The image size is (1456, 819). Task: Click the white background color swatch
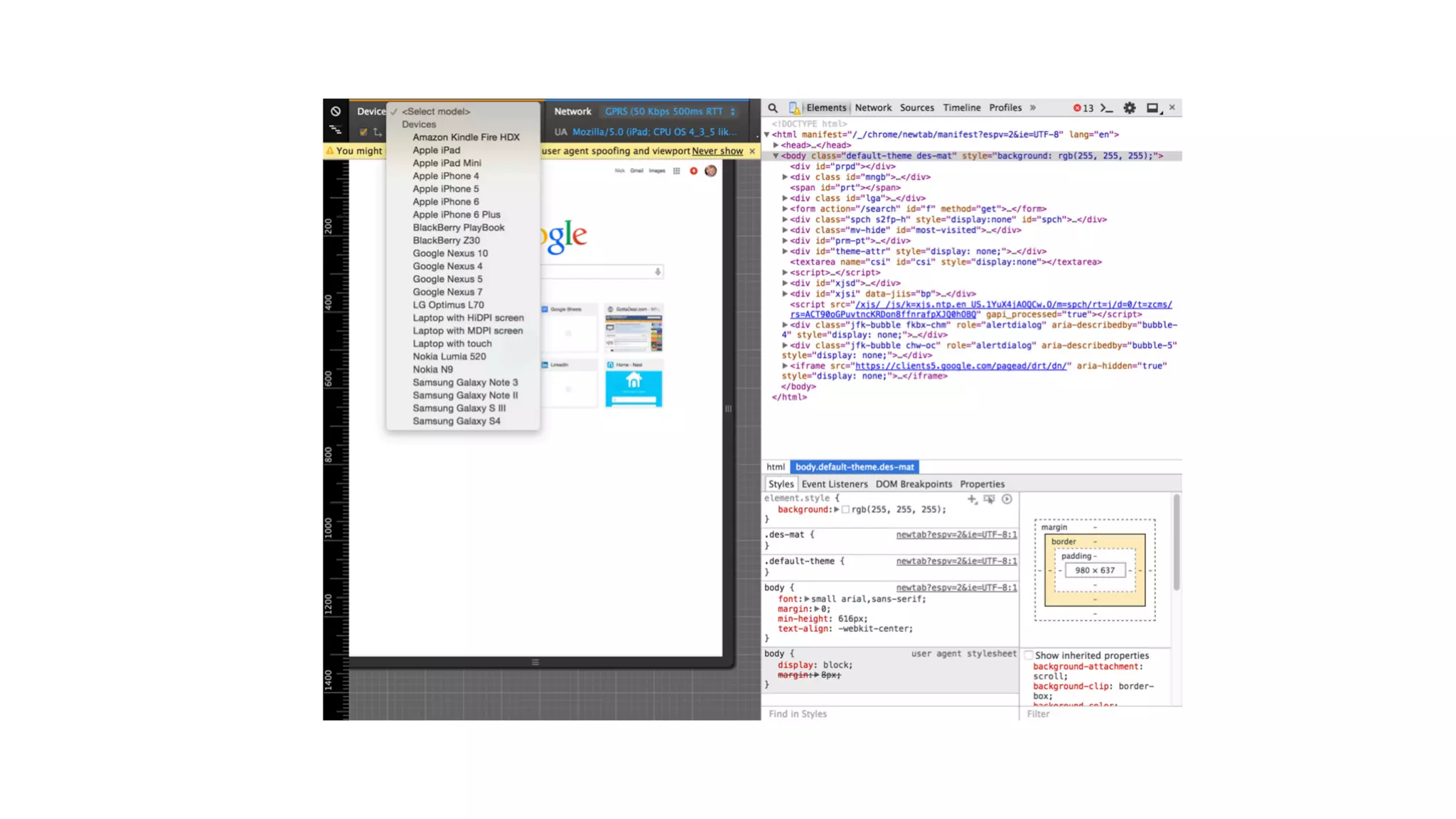[x=845, y=510]
